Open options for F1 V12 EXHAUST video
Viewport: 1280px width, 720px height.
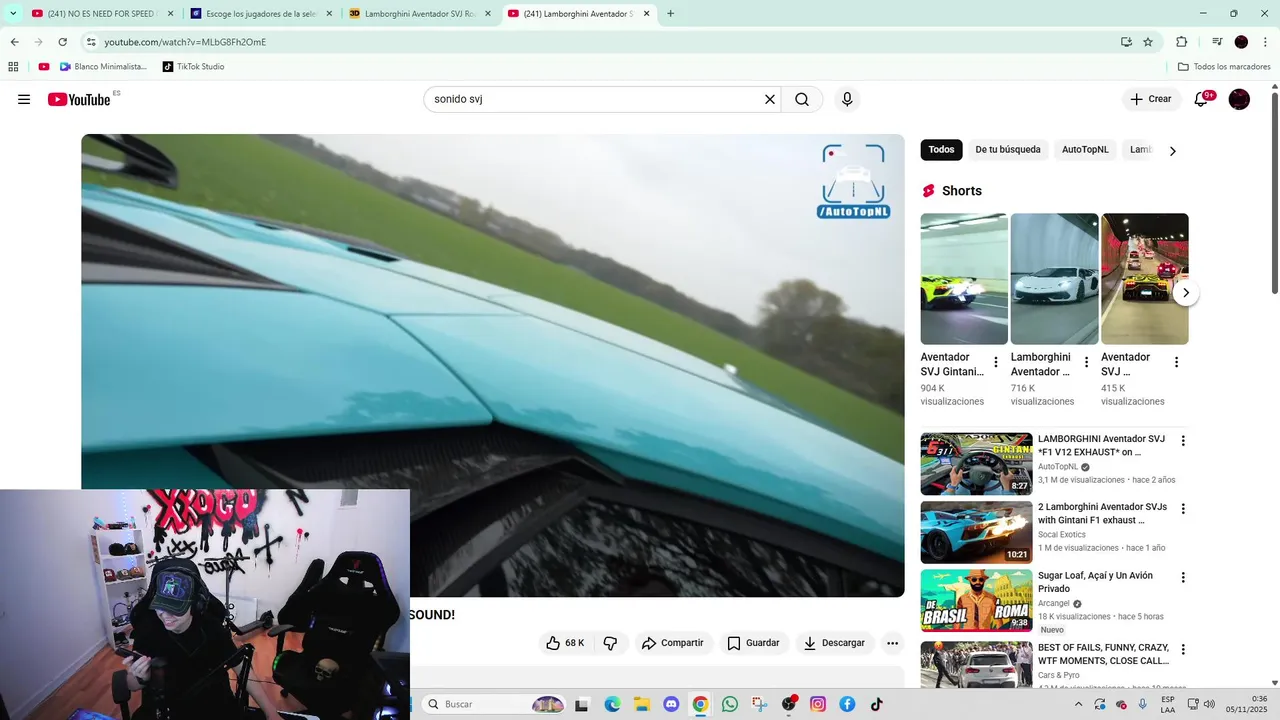pyautogui.click(x=1183, y=441)
